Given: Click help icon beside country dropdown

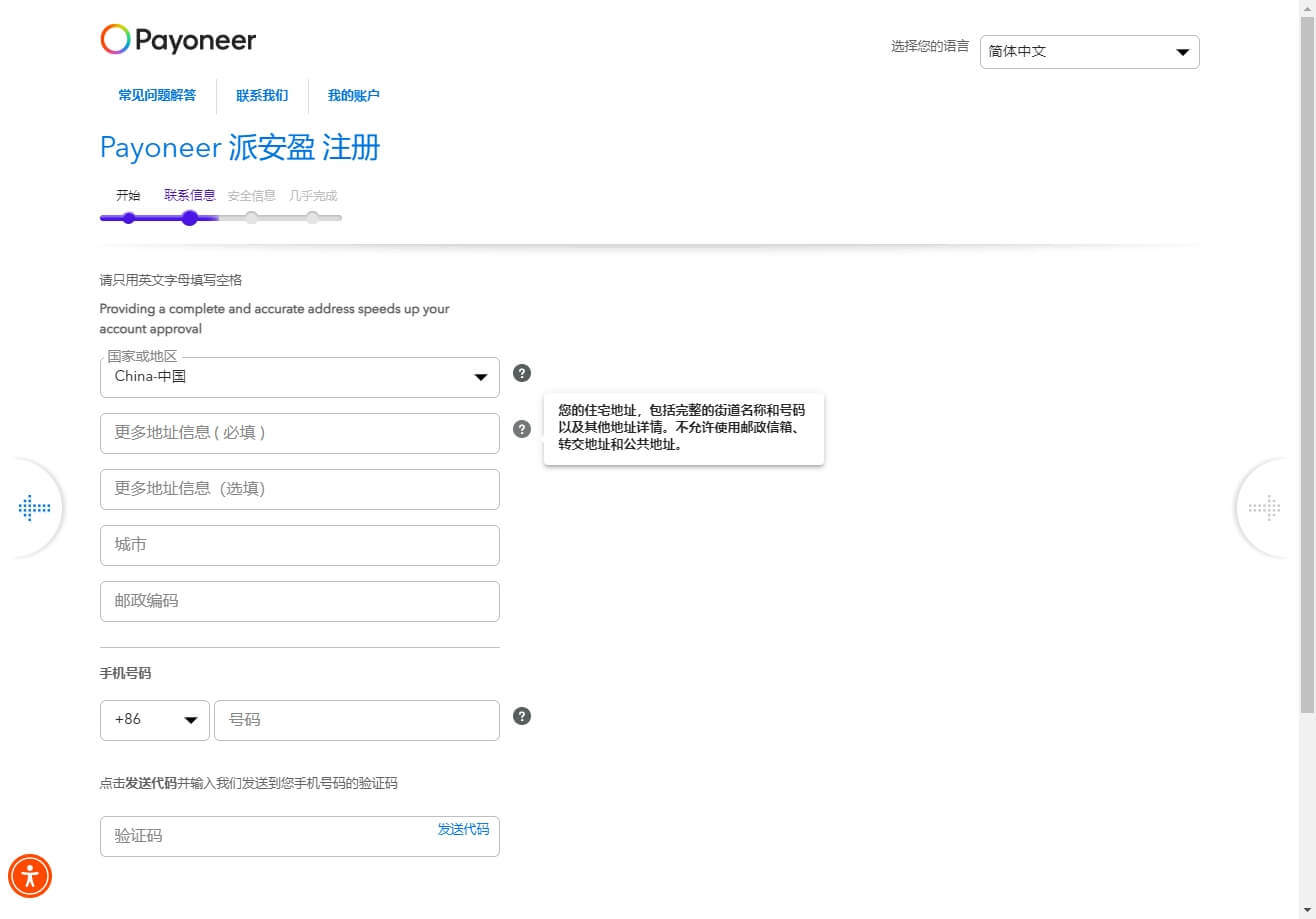Looking at the screenshot, I should click(522, 373).
